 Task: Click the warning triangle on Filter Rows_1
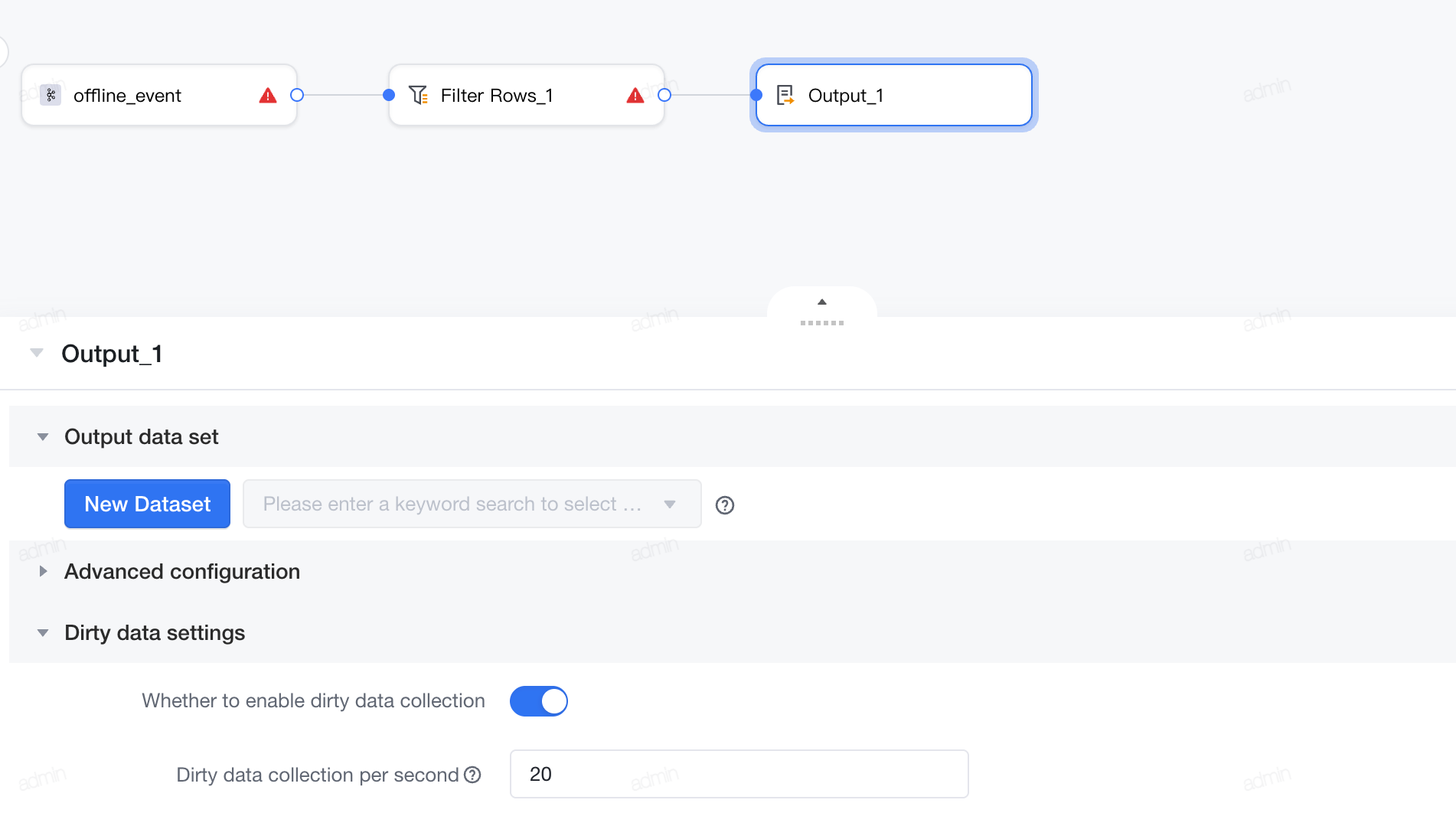(x=635, y=96)
